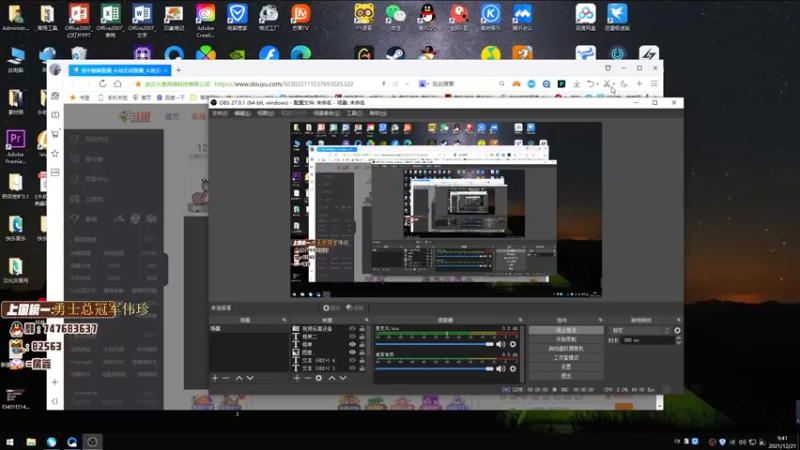Screen dimensions: 800x450
Task: Move scene down in scenes panel
Action: point(250,378)
